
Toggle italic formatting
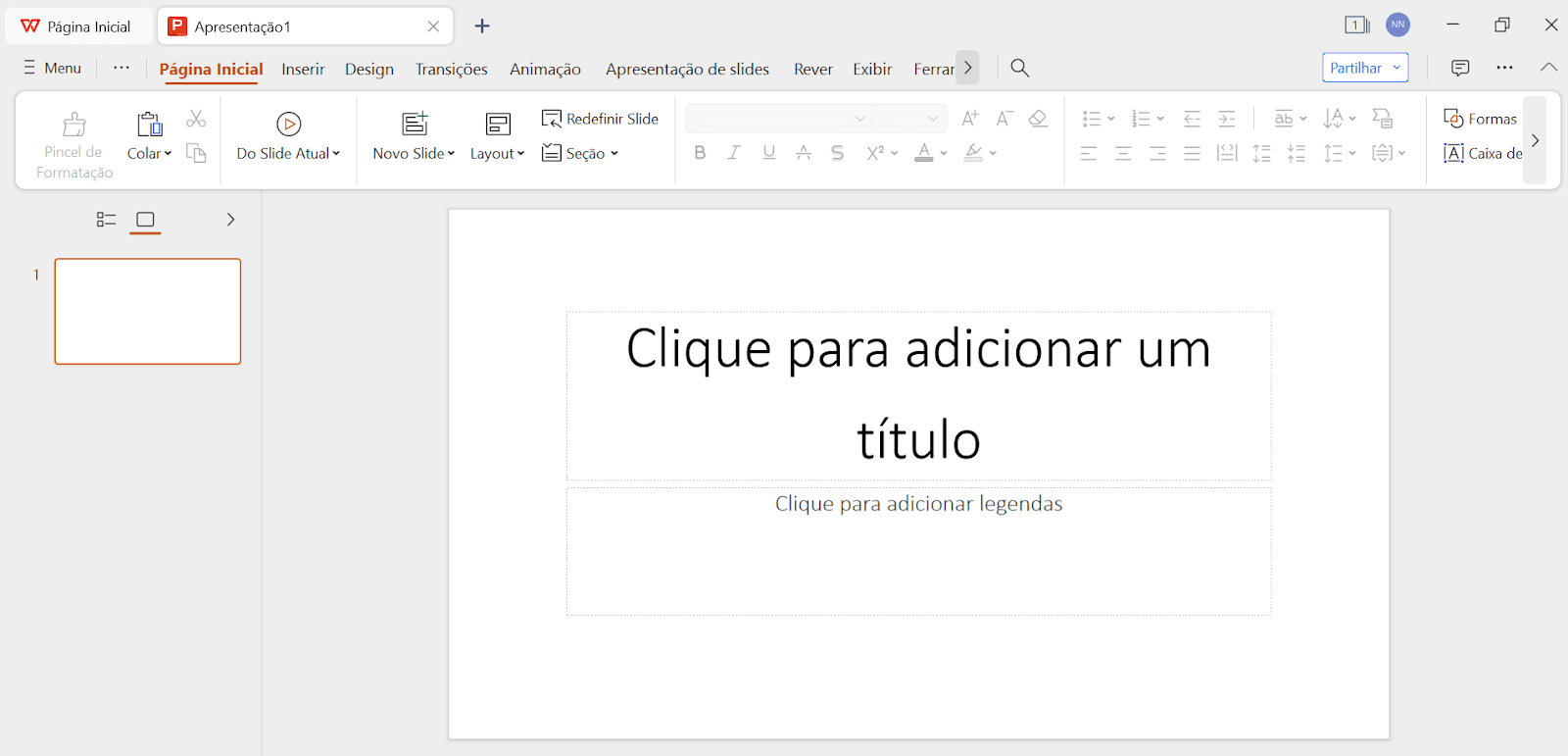(733, 153)
